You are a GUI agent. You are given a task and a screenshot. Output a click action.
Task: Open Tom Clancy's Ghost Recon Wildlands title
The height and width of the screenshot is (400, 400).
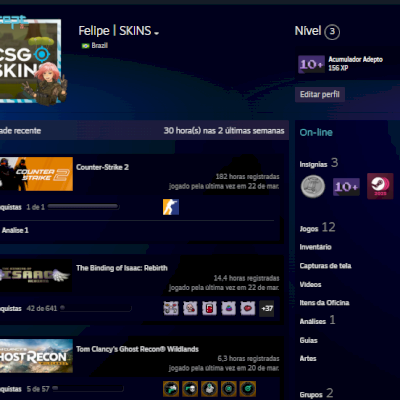(137, 349)
